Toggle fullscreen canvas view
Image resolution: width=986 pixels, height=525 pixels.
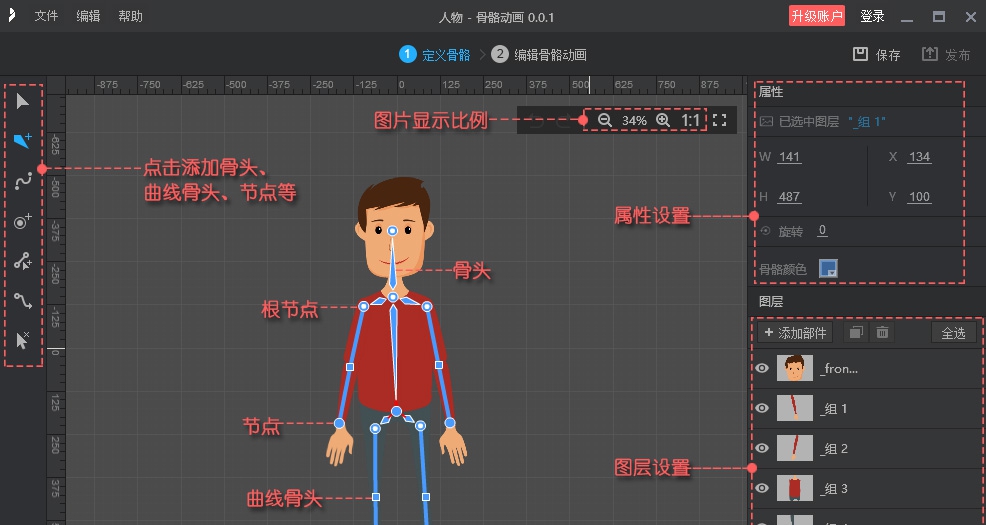coord(719,120)
